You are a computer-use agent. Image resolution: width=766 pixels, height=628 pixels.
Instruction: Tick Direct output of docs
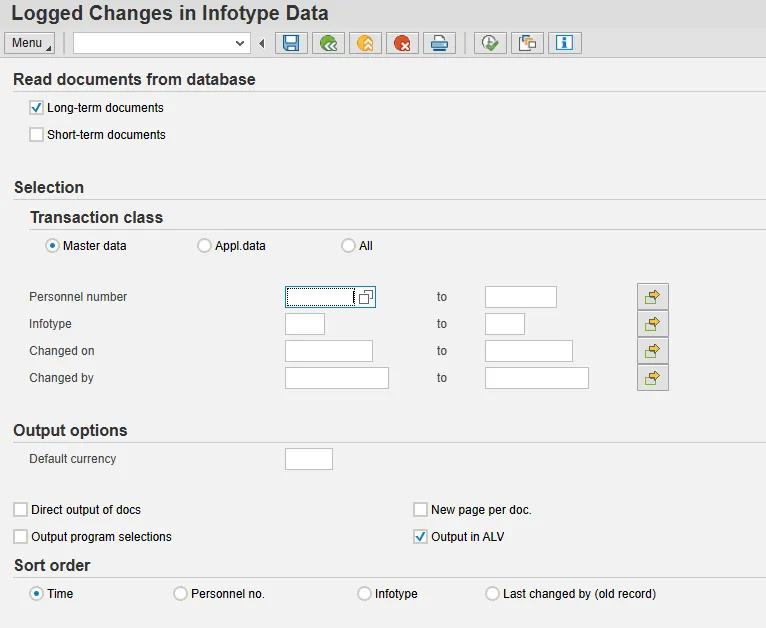(x=21, y=510)
